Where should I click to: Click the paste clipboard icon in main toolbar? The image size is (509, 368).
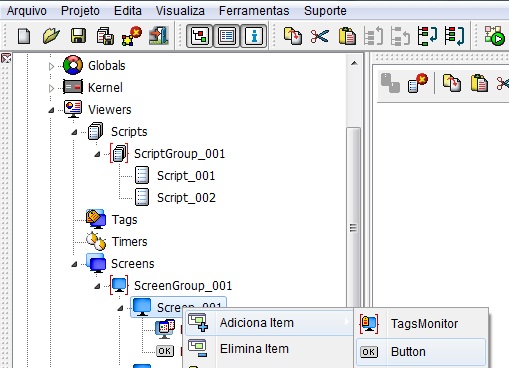tap(347, 36)
